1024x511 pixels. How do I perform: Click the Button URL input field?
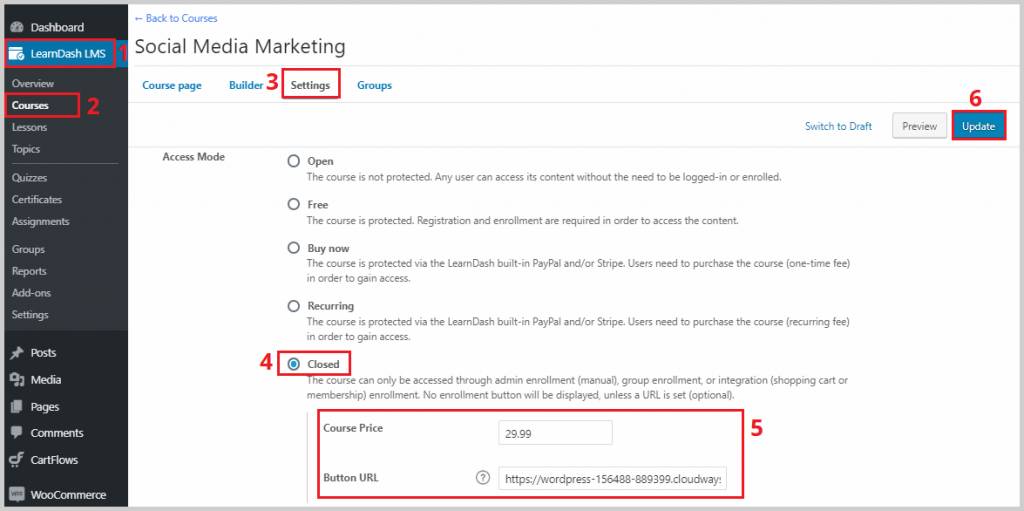point(613,479)
